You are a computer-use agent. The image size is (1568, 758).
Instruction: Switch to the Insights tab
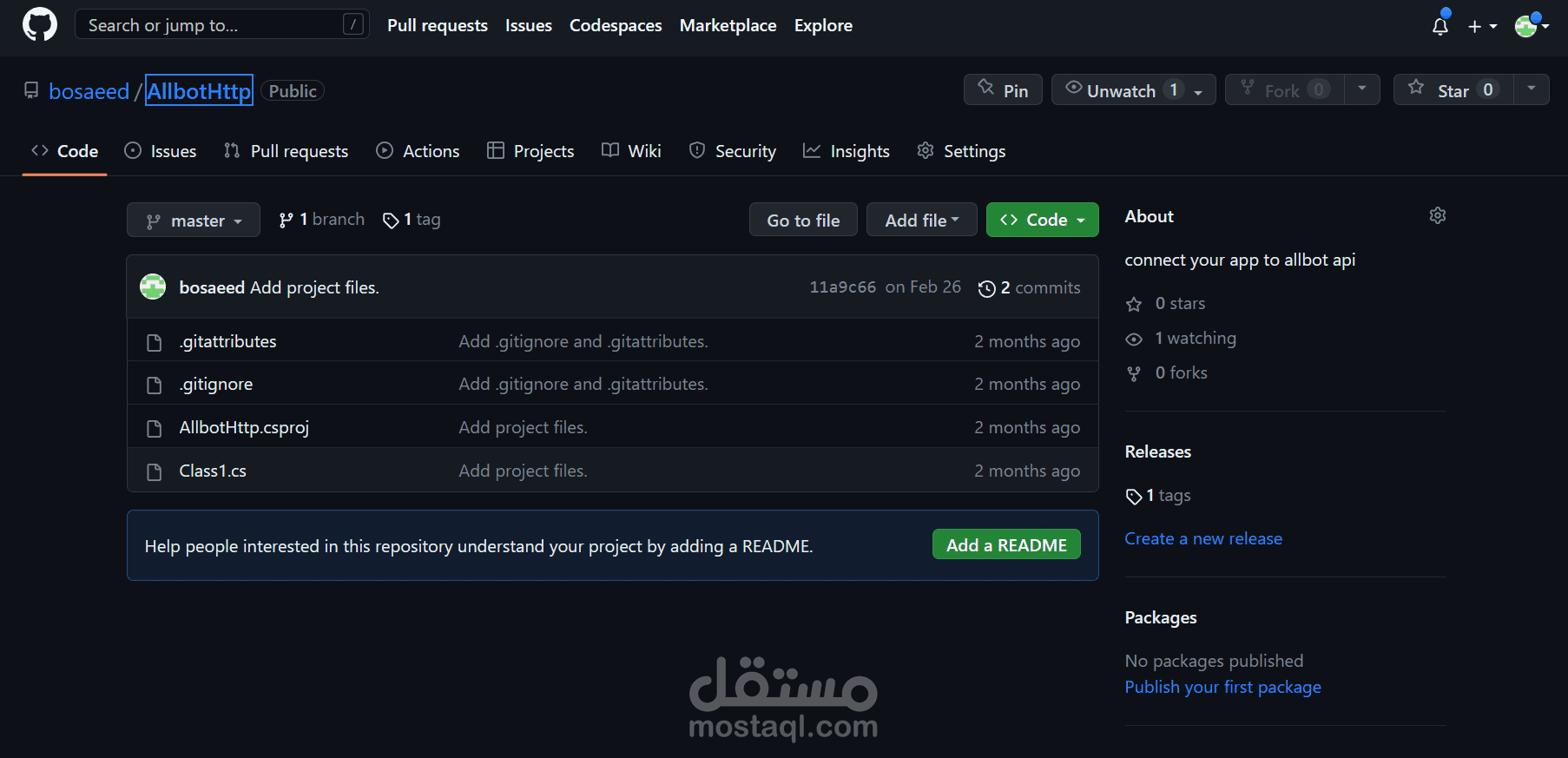(847, 151)
